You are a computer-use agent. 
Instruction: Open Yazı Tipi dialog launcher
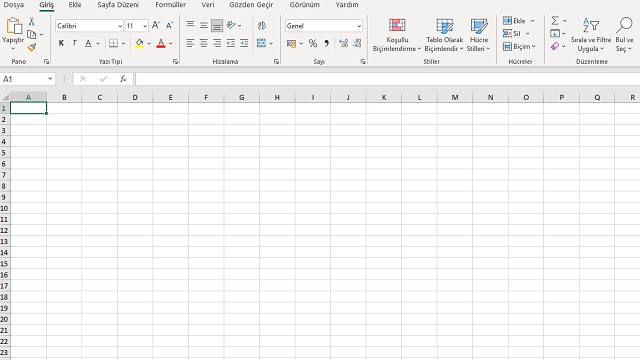click(176, 62)
